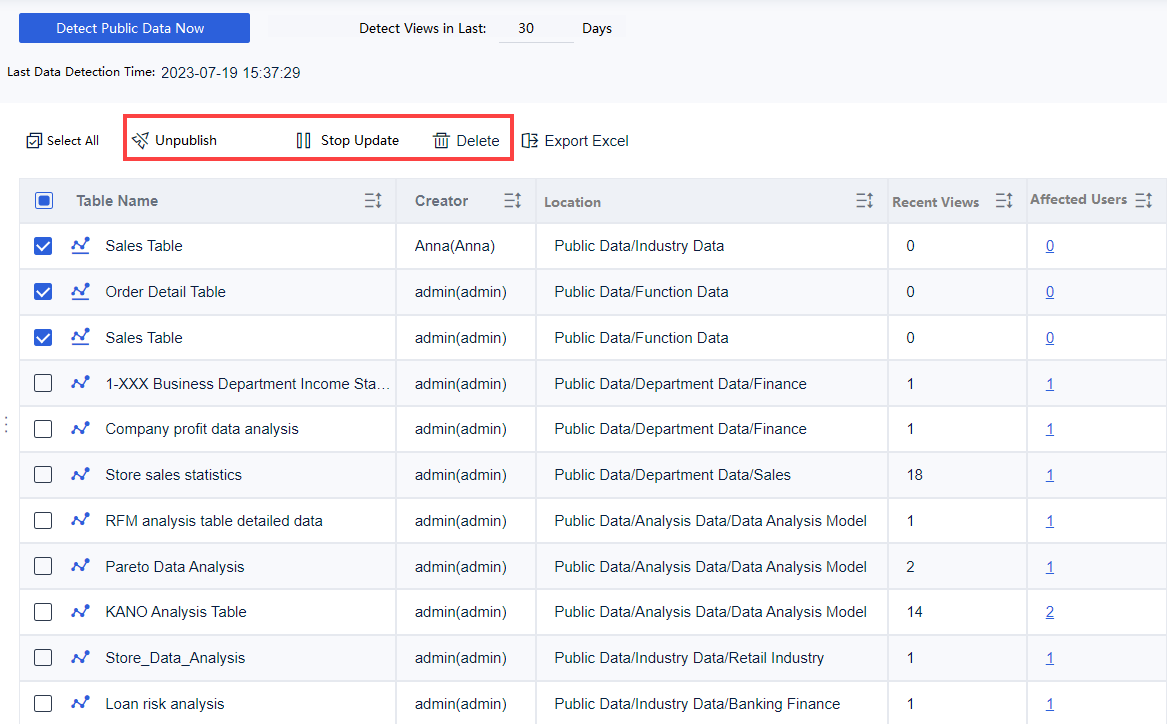Delete selected tables with trash icon

[x=465, y=140]
